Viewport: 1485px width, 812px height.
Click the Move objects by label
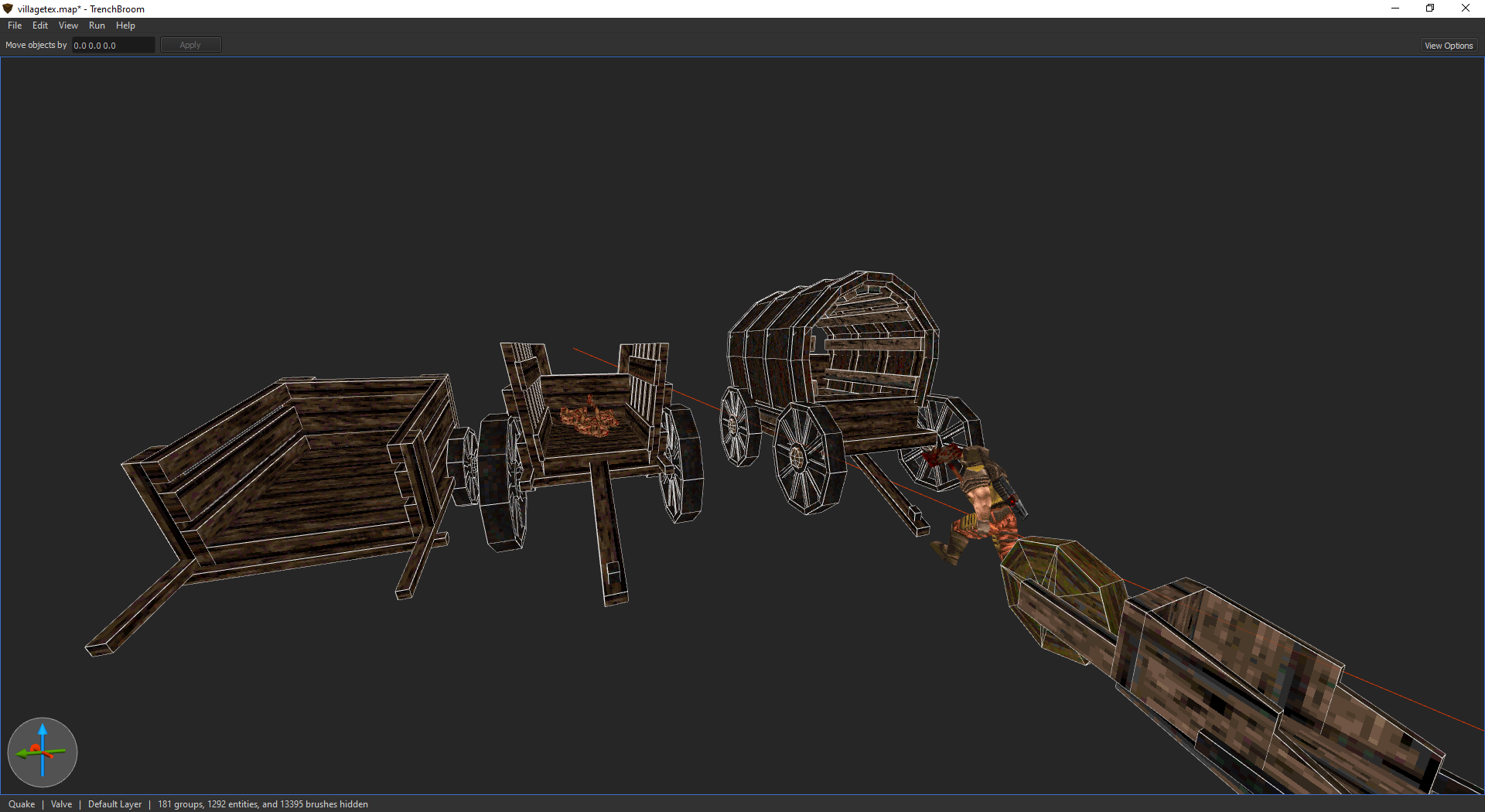(36, 46)
